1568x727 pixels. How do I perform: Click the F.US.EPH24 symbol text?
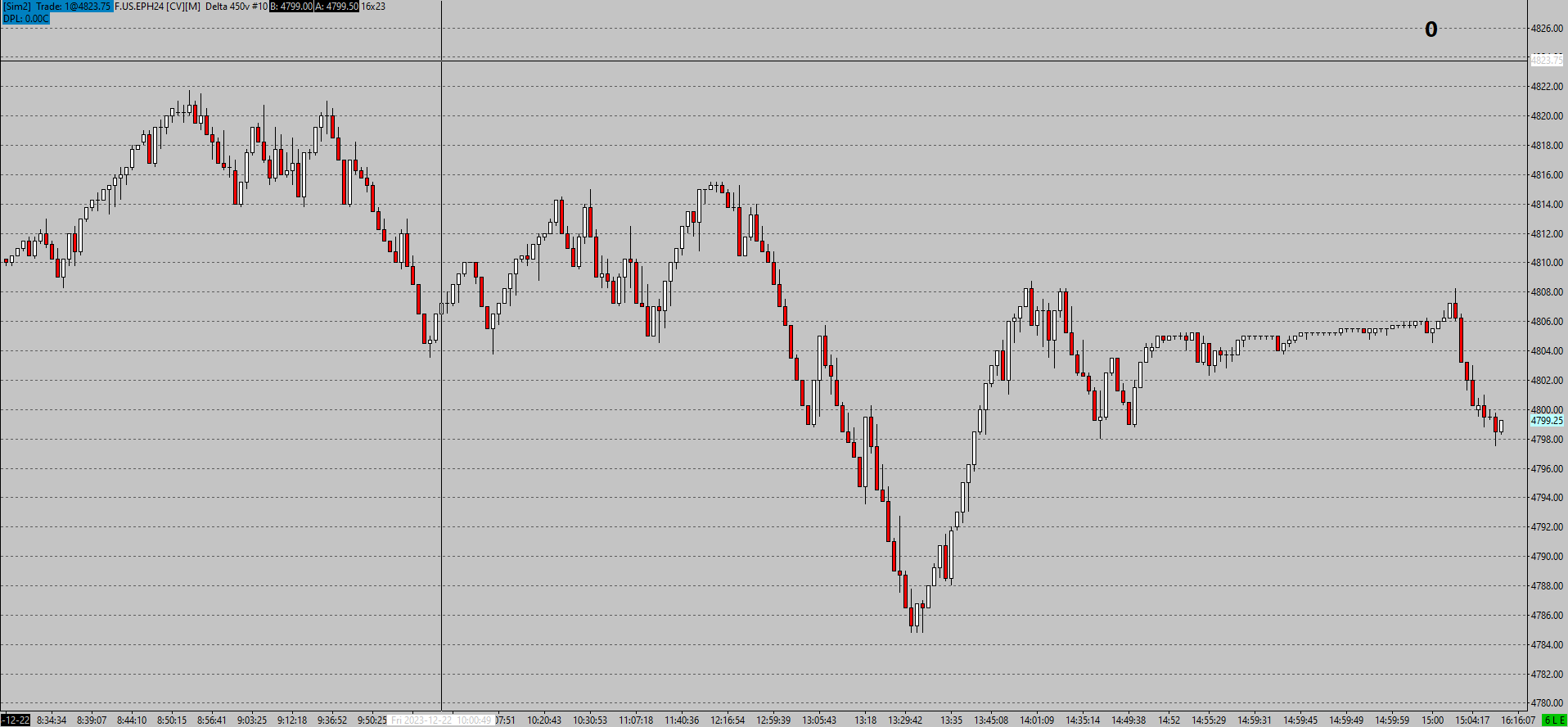[x=138, y=7]
